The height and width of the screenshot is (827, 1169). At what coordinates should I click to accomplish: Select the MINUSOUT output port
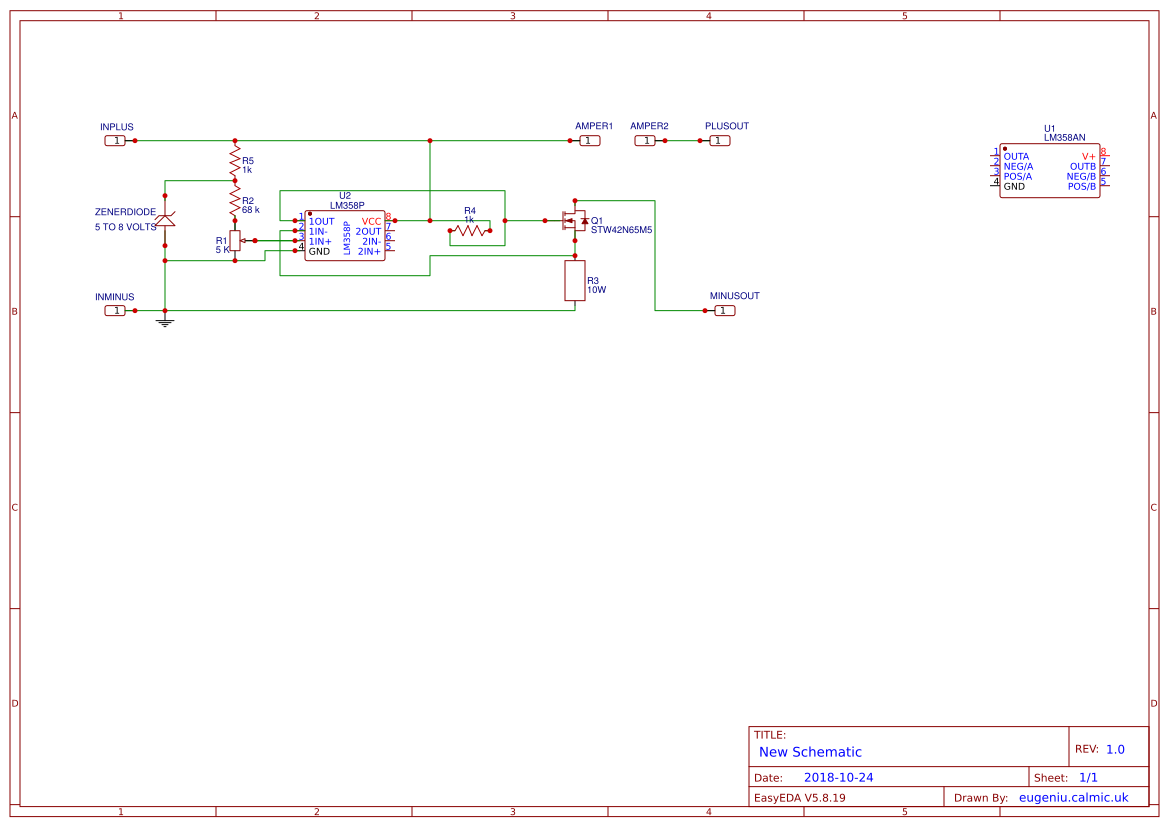[723, 310]
